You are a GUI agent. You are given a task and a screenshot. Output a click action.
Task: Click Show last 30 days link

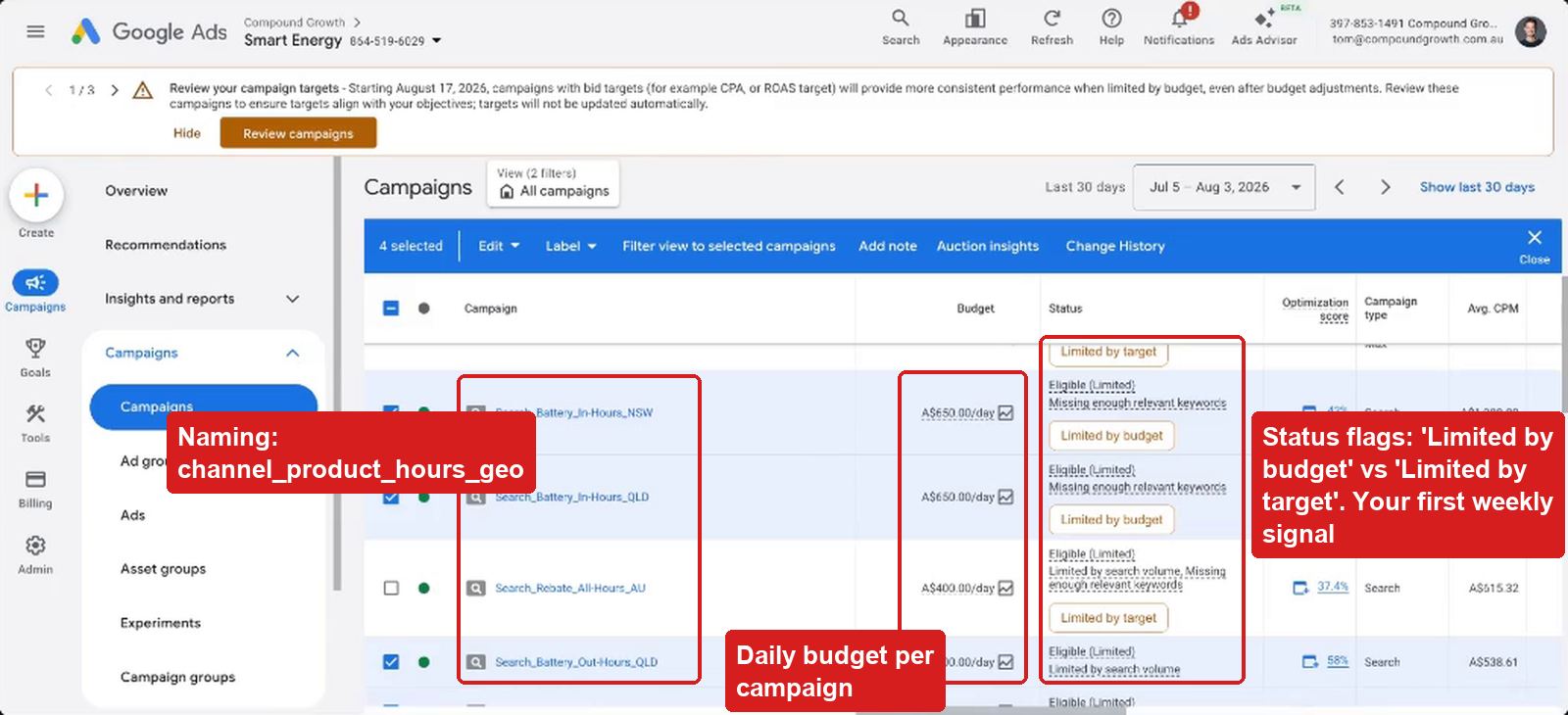click(1477, 187)
